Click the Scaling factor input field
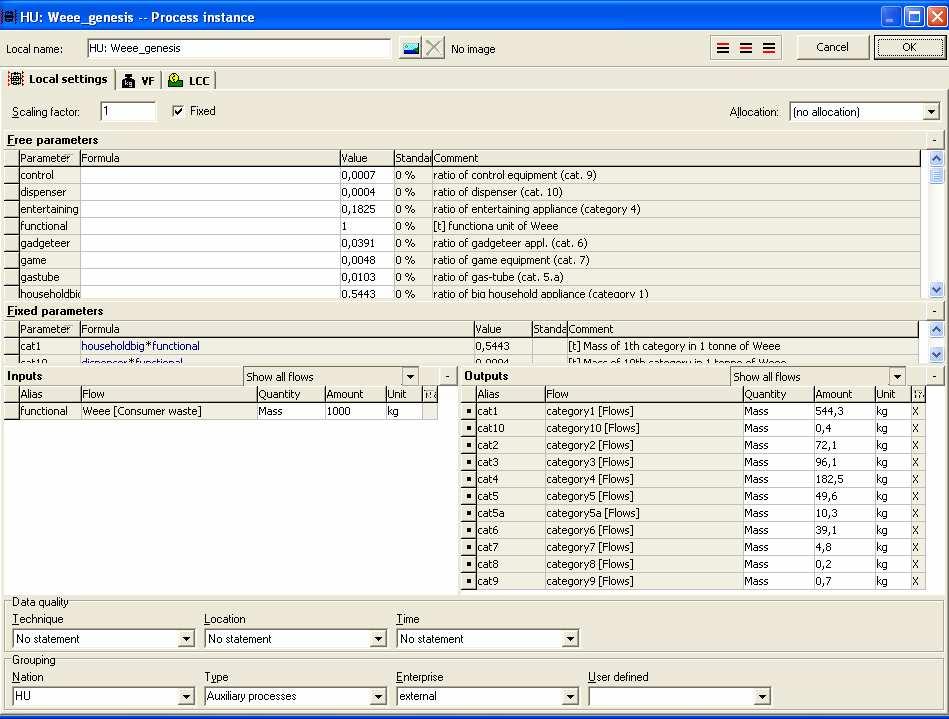 click(128, 111)
